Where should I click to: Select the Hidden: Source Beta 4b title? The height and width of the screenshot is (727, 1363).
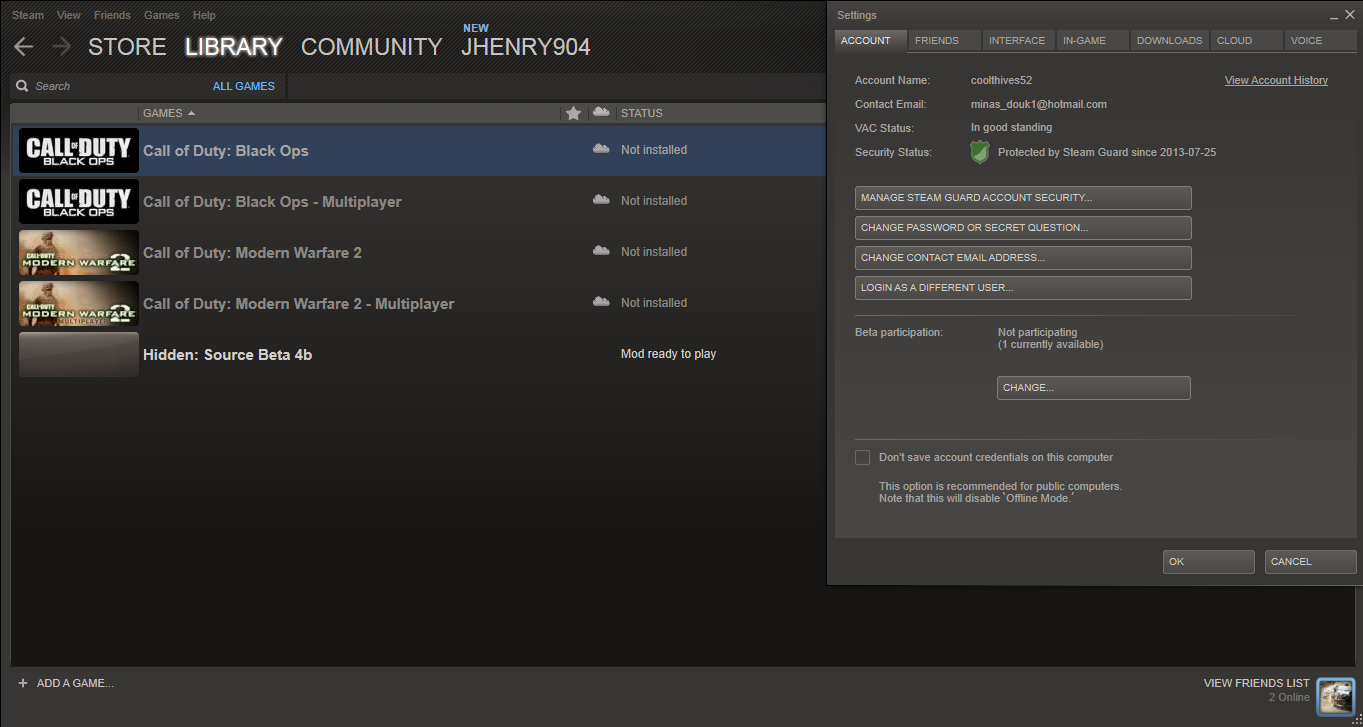point(228,355)
